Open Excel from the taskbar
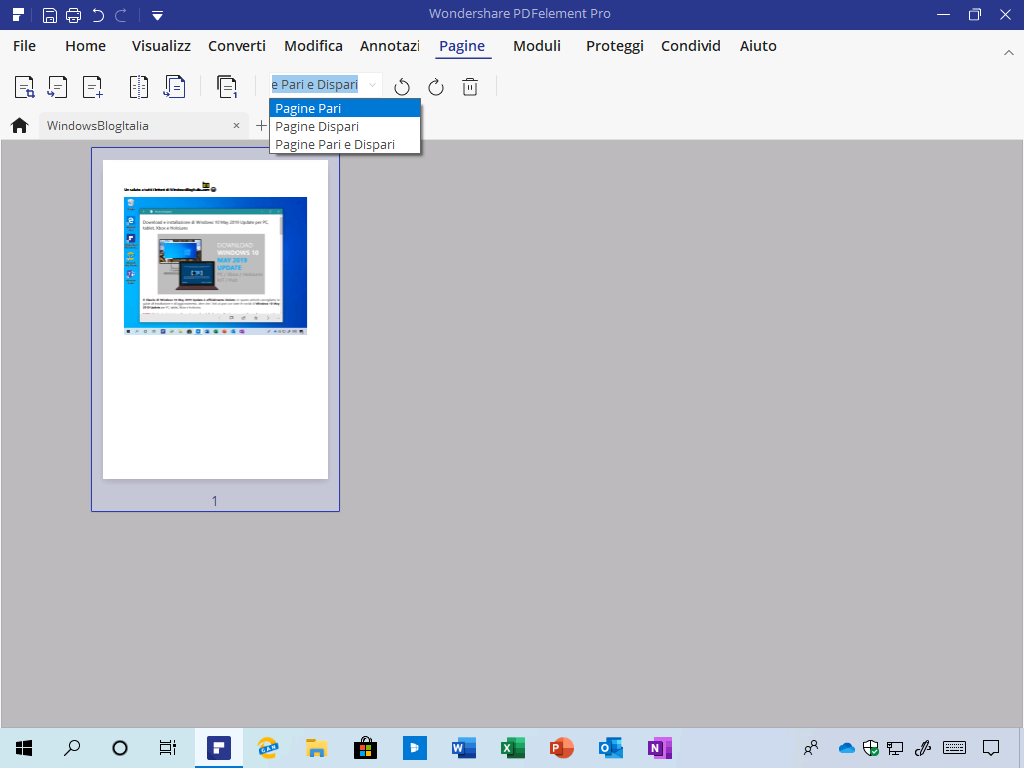This screenshot has height=768, width=1024. [x=513, y=748]
